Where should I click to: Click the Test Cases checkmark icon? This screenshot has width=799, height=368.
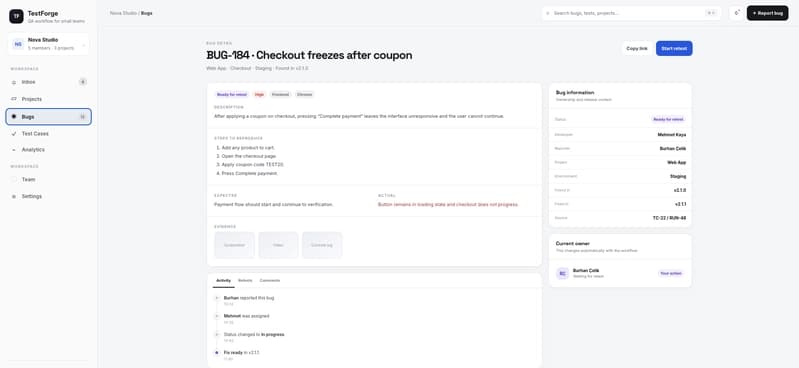coord(14,134)
